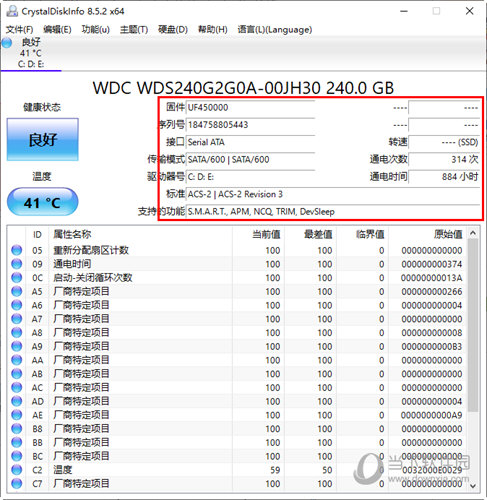
Task: Click the power-on count field 314 次
Action: tap(444, 160)
